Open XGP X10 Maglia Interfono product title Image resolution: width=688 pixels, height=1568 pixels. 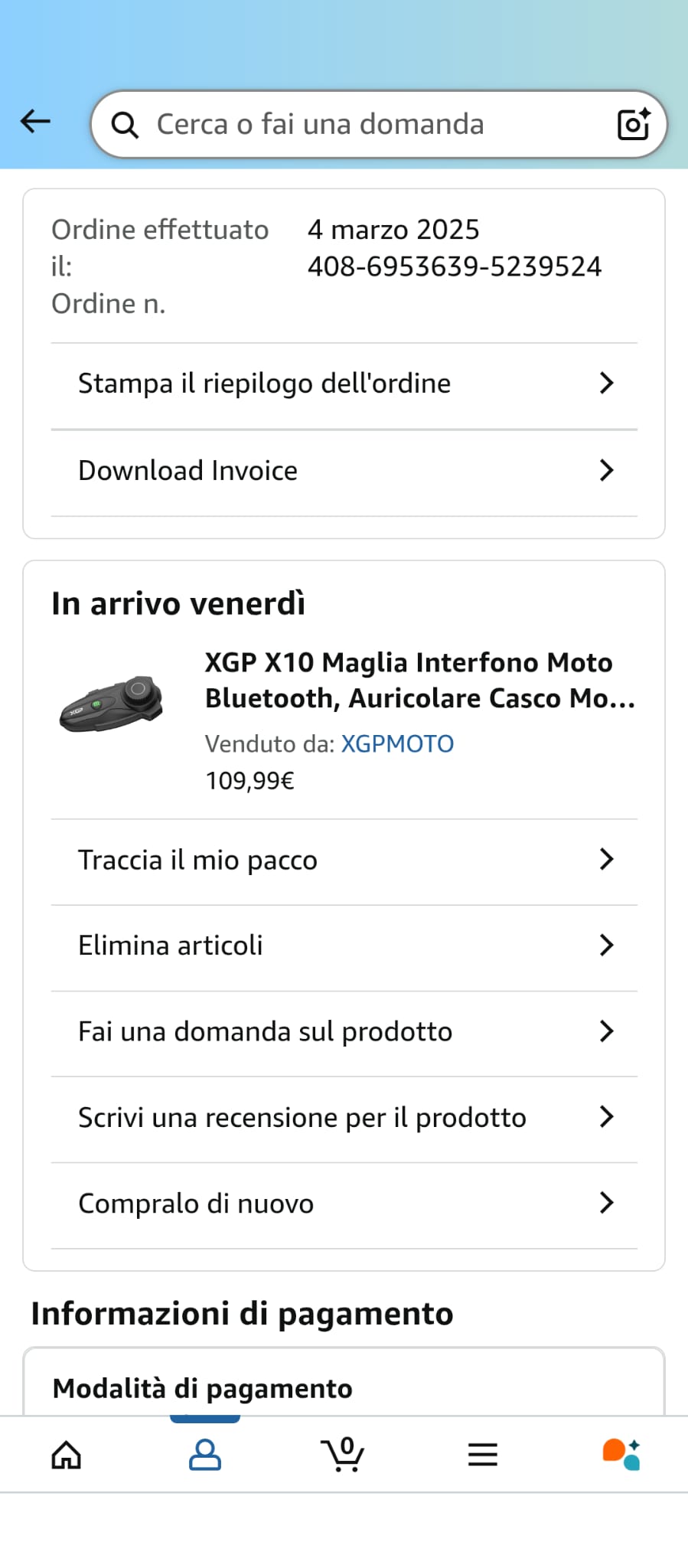(420, 680)
